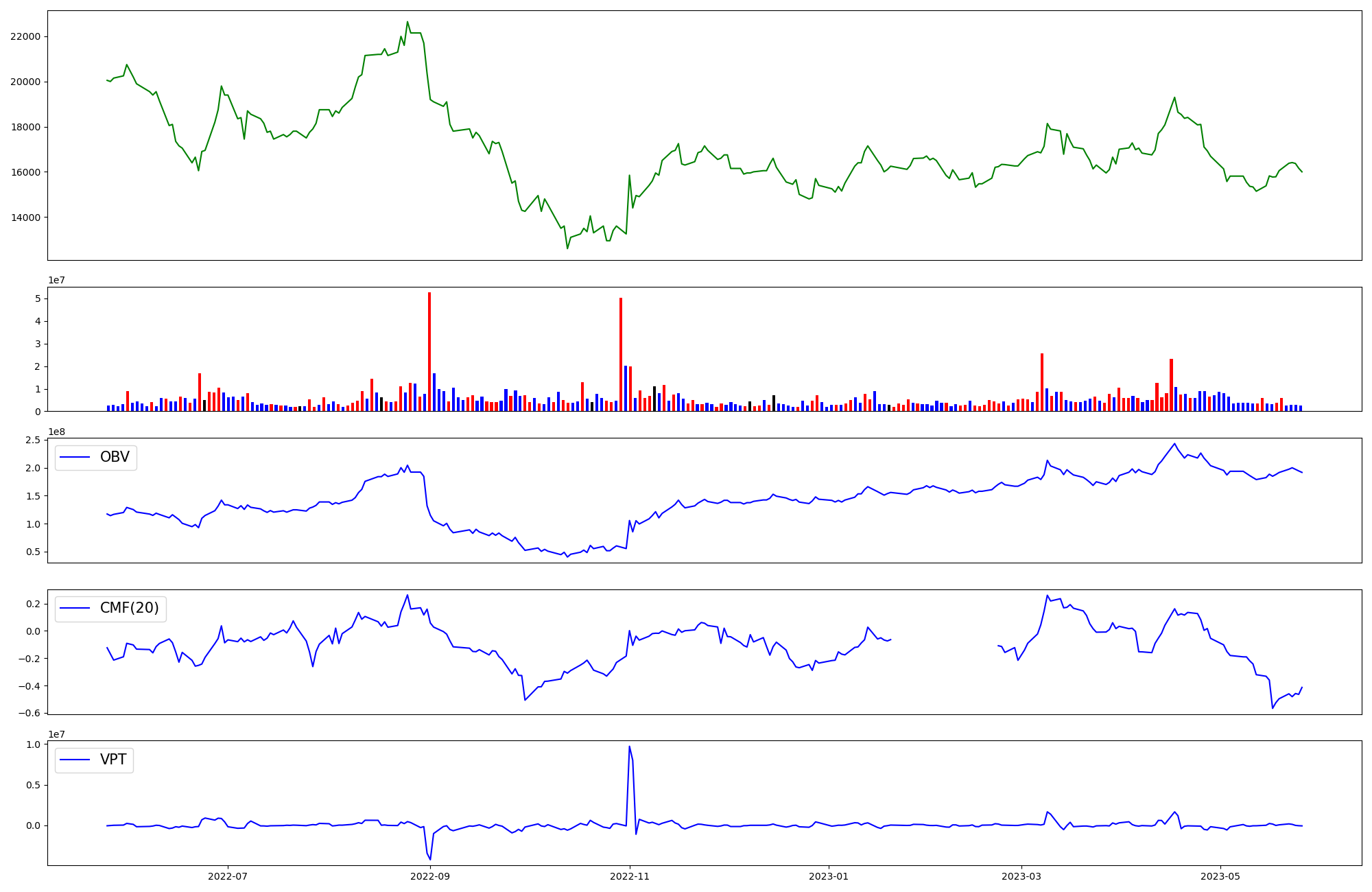Click the VPT legend label
Screen dimensions: 1372x892
(x=113, y=760)
